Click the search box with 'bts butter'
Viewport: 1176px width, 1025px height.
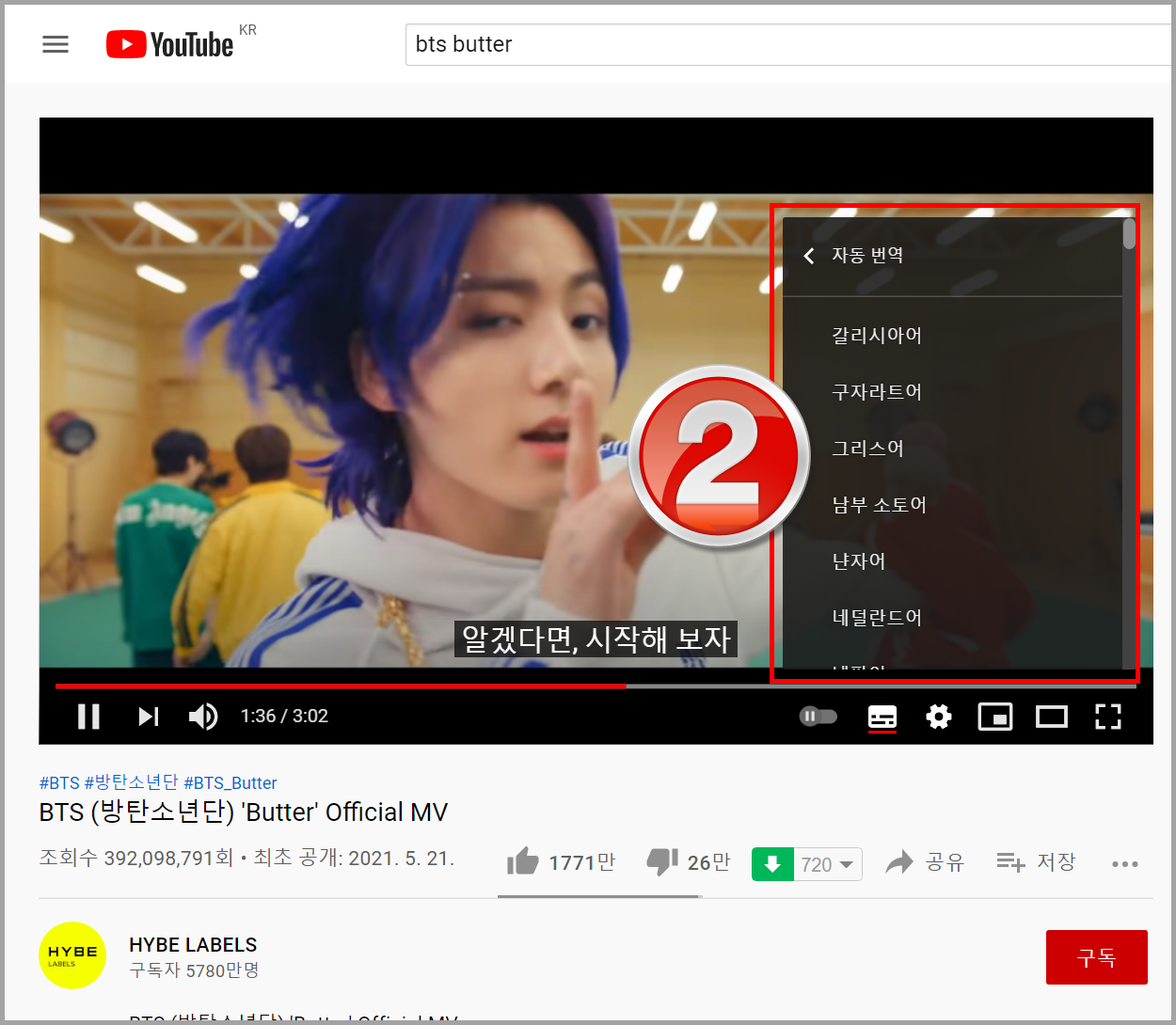(788, 44)
